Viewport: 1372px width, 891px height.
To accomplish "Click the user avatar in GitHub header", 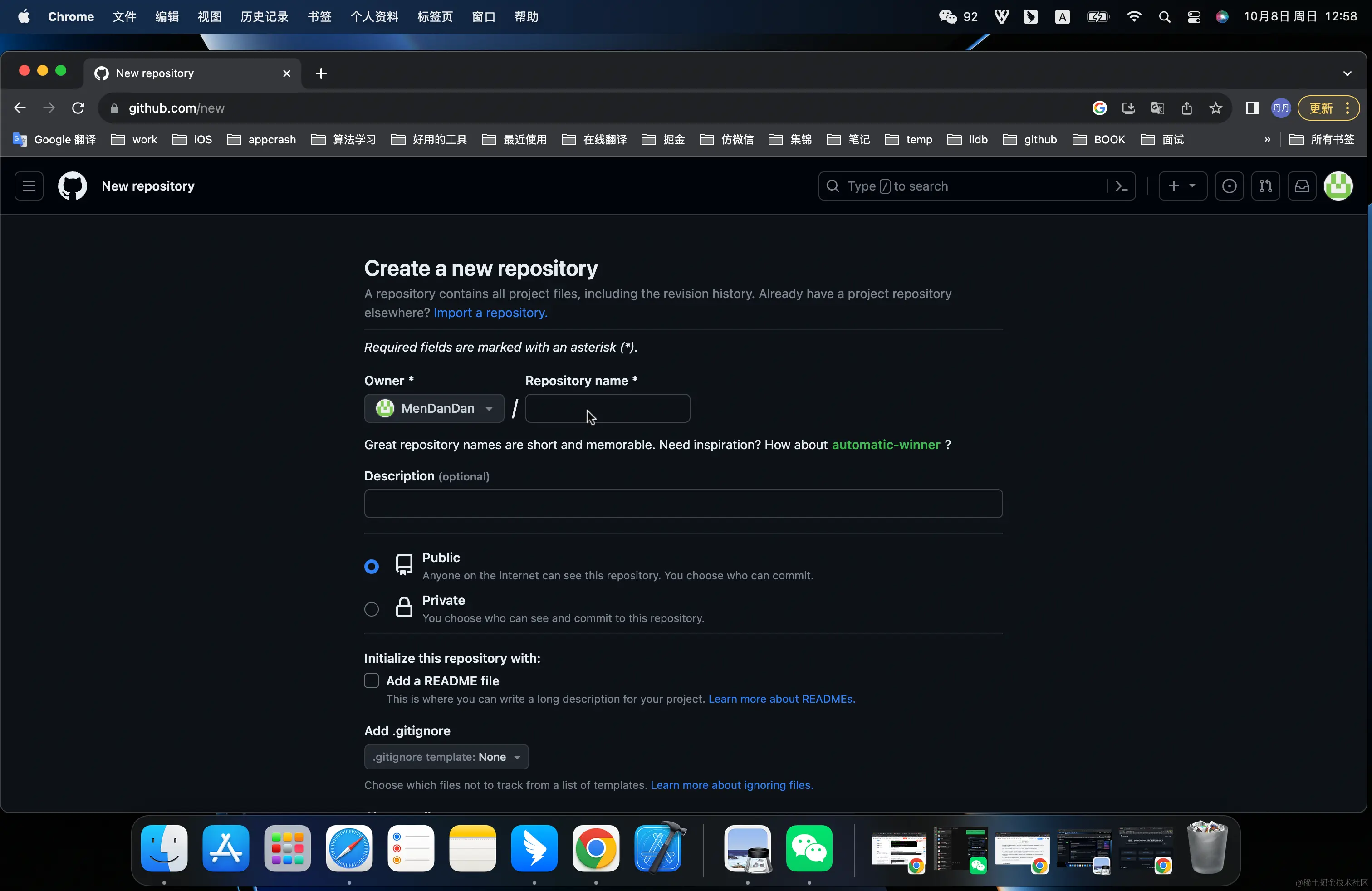I will click(1338, 186).
